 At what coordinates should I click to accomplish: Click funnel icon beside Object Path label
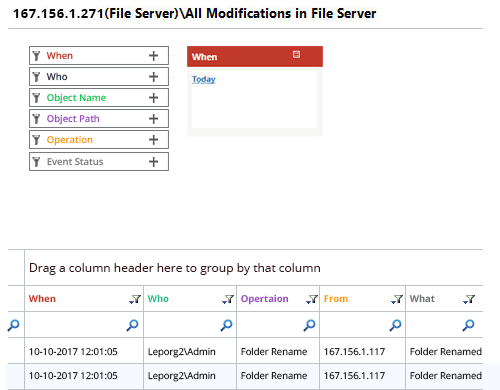[36, 119]
